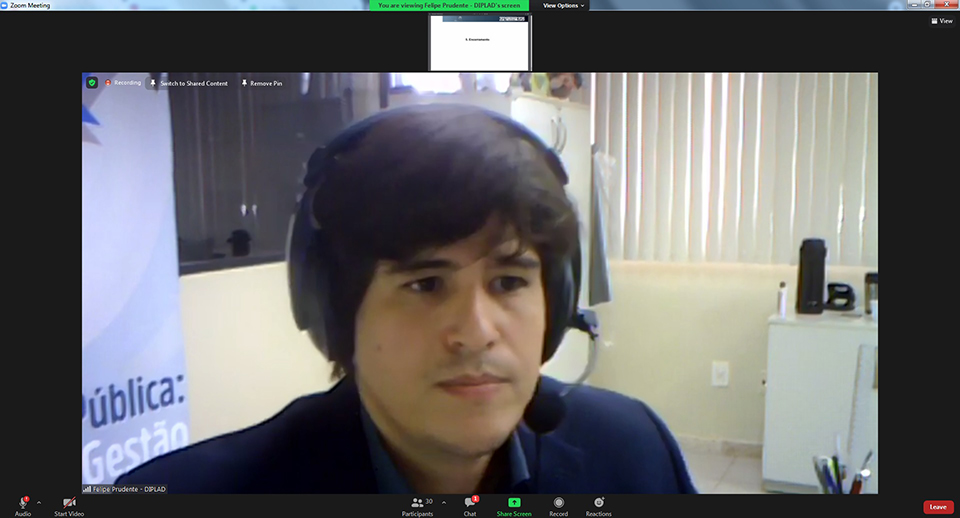Open the Chat panel
This screenshot has height=518, width=960.
coord(469,502)
